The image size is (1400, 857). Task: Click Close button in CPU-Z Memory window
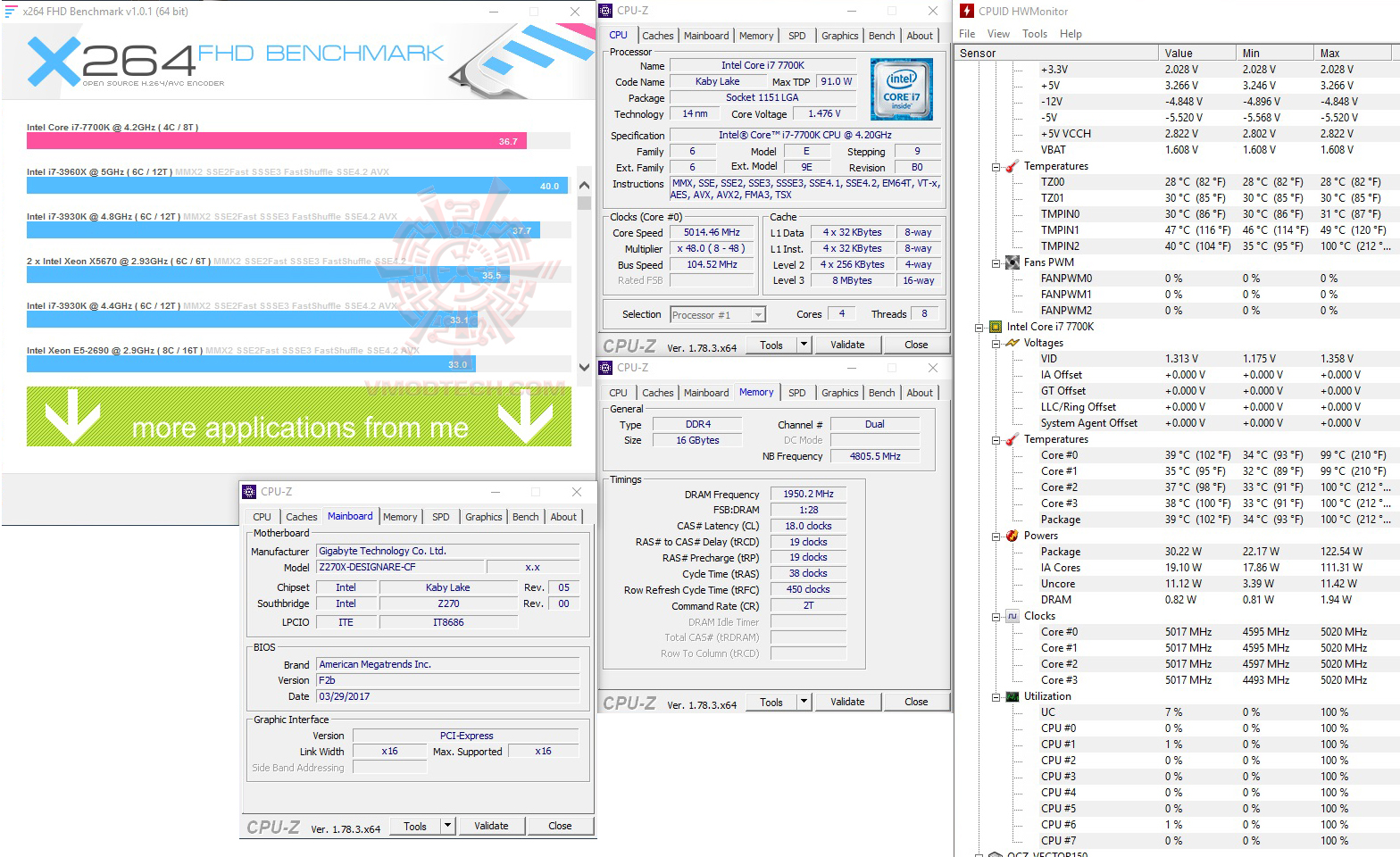click(916, 702)
